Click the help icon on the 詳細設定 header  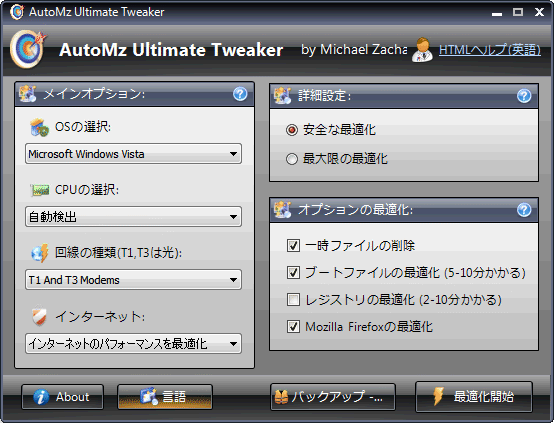tap(524, 96)
